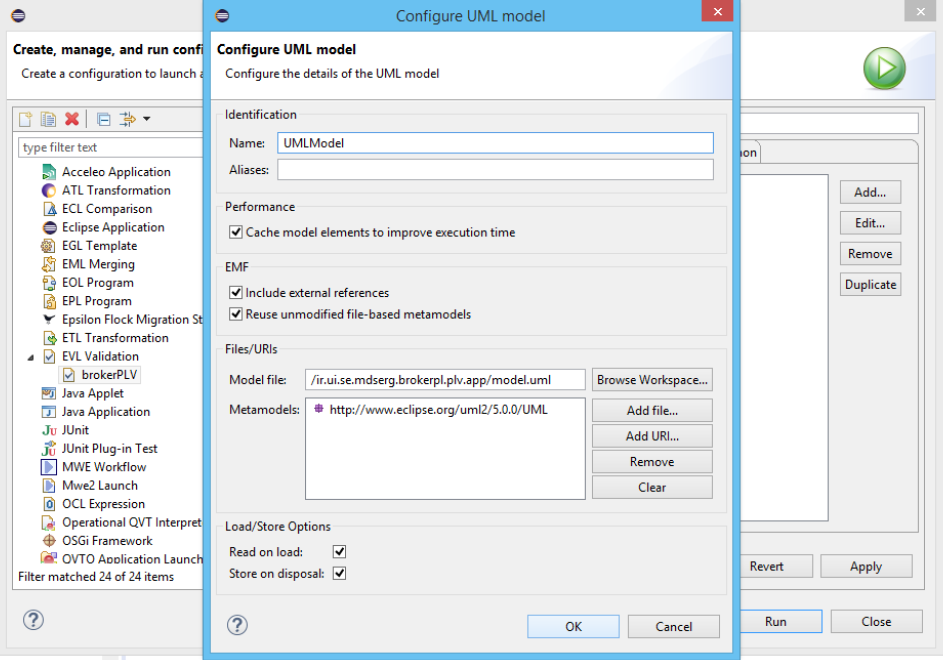Select the MWE Workflow icon
The width and height of the screenshot is (943, 660).
tap(49, 467)
